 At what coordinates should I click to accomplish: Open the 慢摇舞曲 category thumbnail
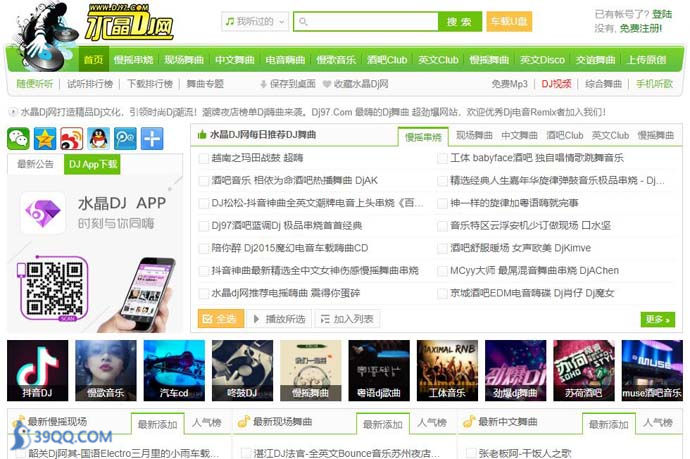tap(311, 371)
